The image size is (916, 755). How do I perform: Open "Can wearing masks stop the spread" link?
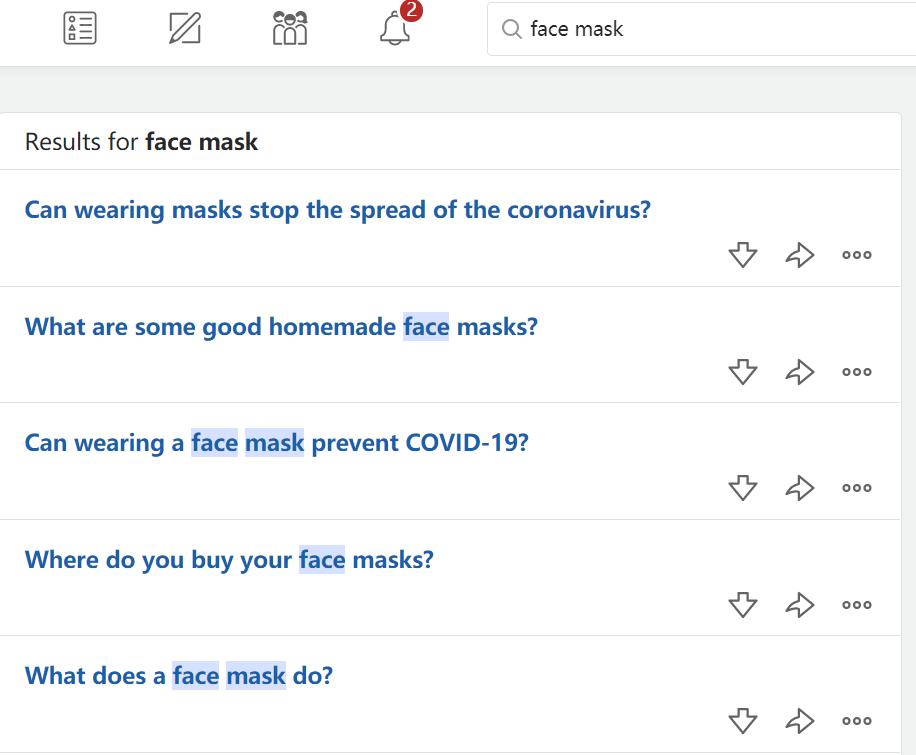(338, 210)
